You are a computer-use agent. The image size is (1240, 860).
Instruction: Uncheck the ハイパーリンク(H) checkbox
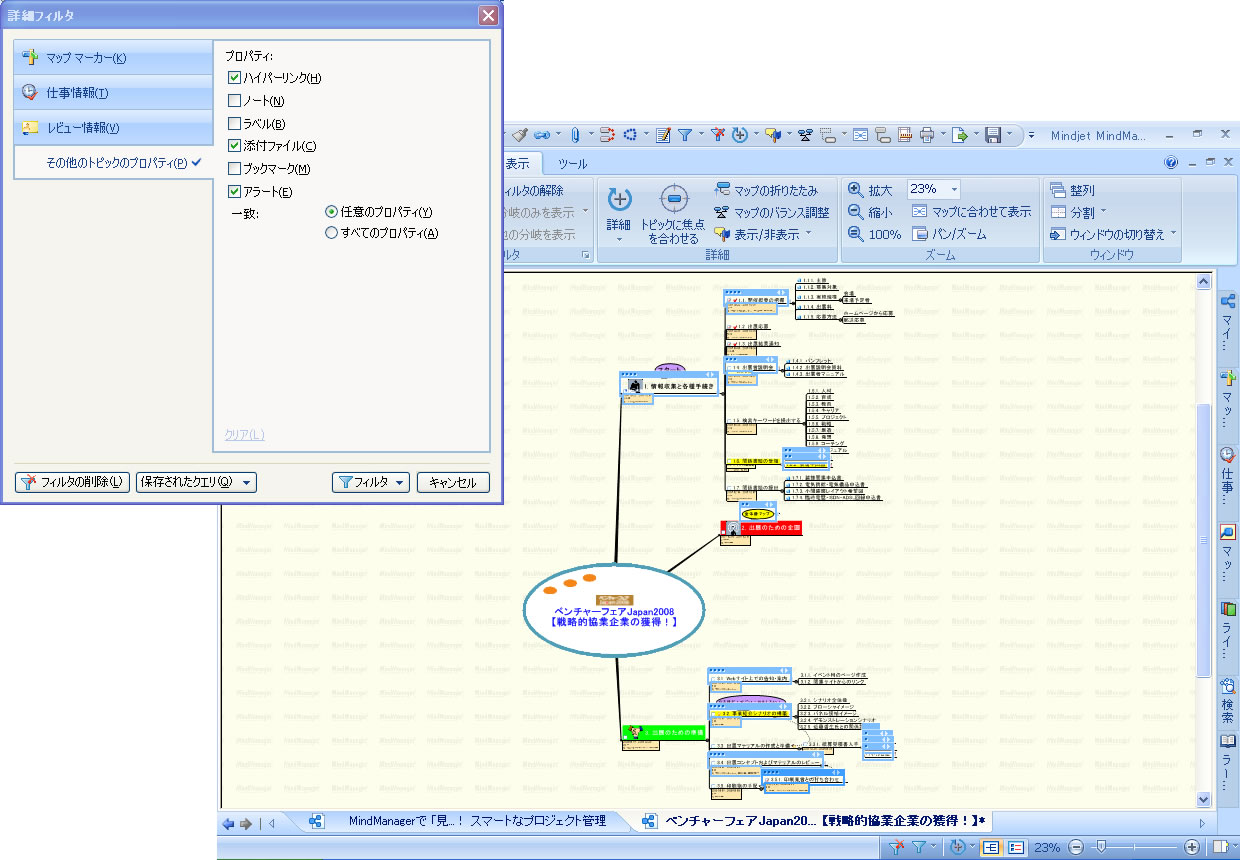coord(234,78)
